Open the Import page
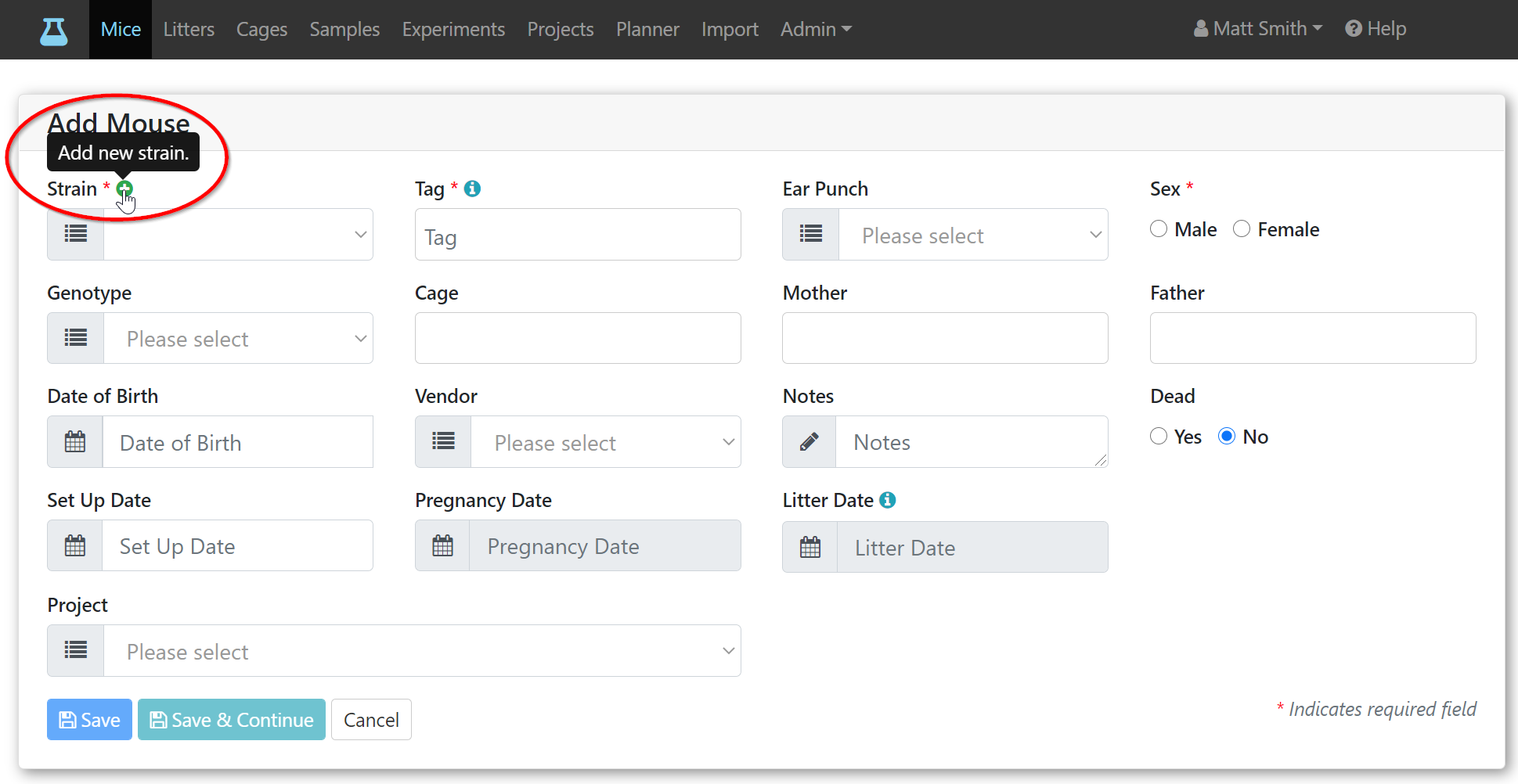The image size is (1518, 784). pos(730,29)
